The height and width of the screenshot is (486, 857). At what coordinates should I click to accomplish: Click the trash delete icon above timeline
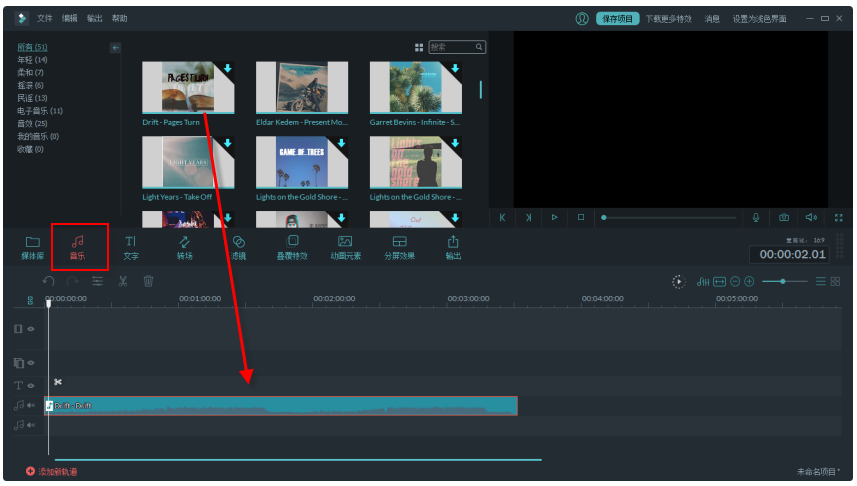[x=148, y=281]
